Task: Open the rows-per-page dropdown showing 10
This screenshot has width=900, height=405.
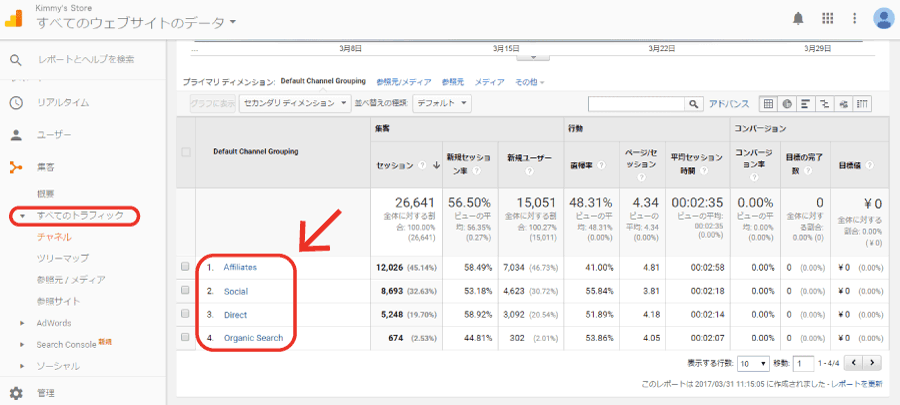Action: pos(754,363)
